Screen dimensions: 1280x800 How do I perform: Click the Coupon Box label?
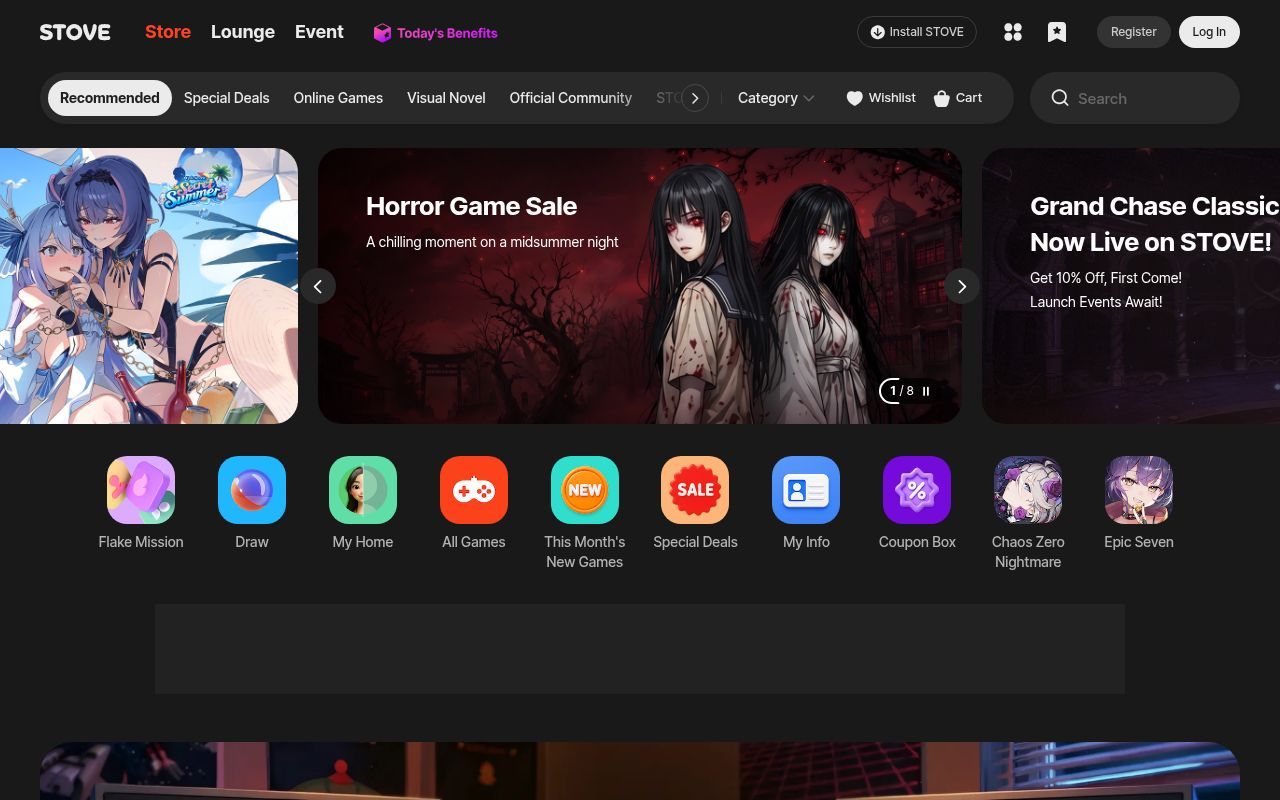click(x=917, y=542)
